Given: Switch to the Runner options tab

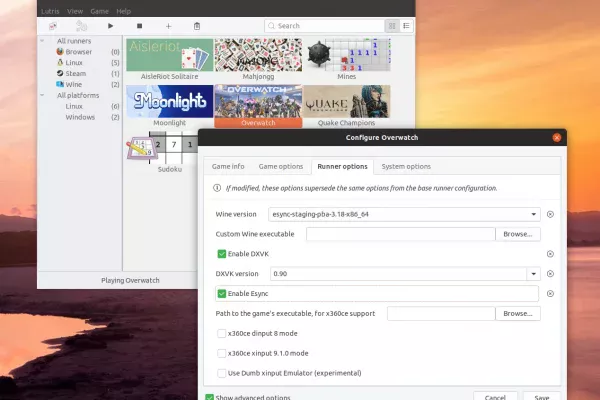Looking at the screenshot, I should 342,167.
